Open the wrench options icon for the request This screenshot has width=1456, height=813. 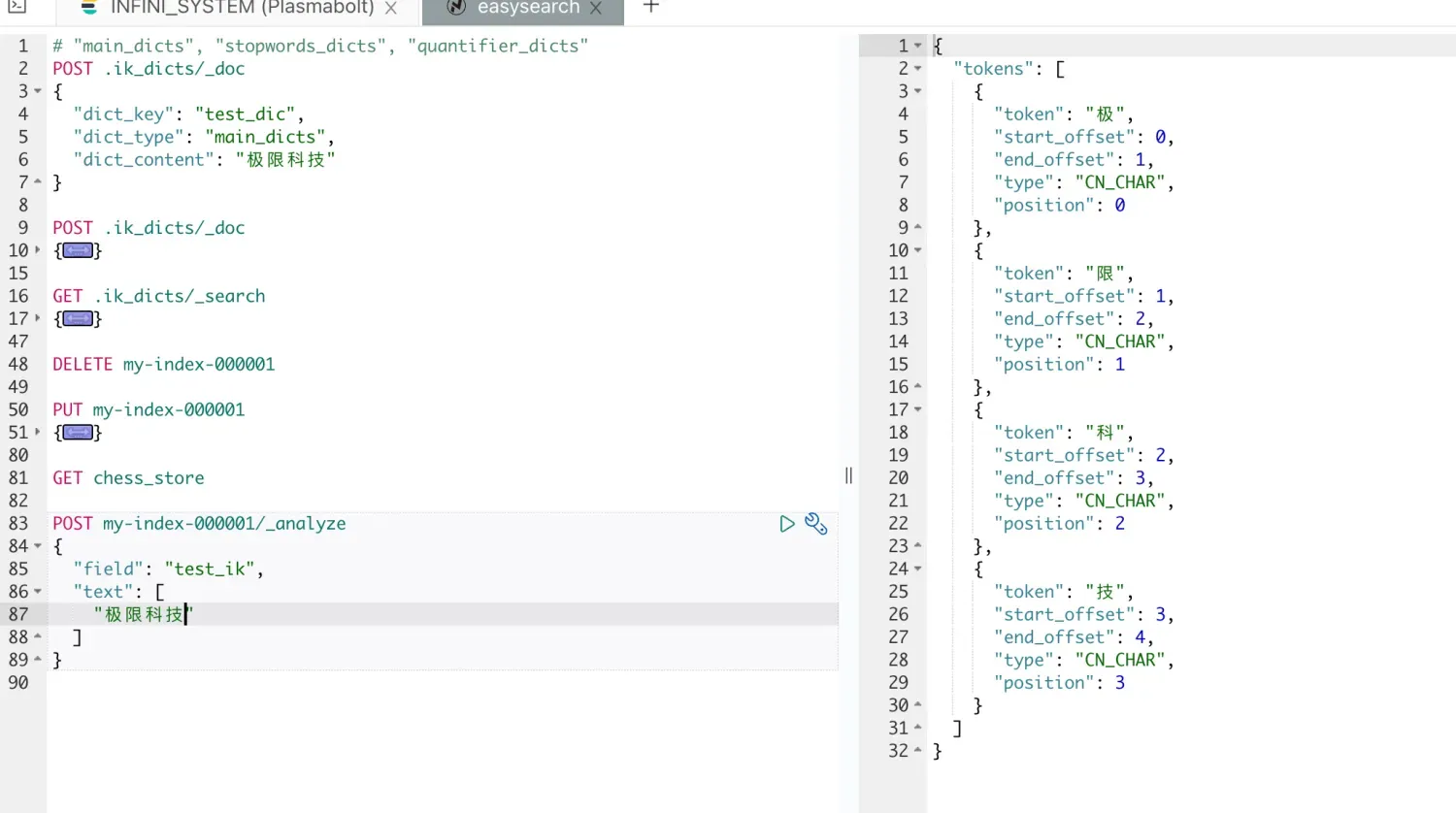coord(816,524)
